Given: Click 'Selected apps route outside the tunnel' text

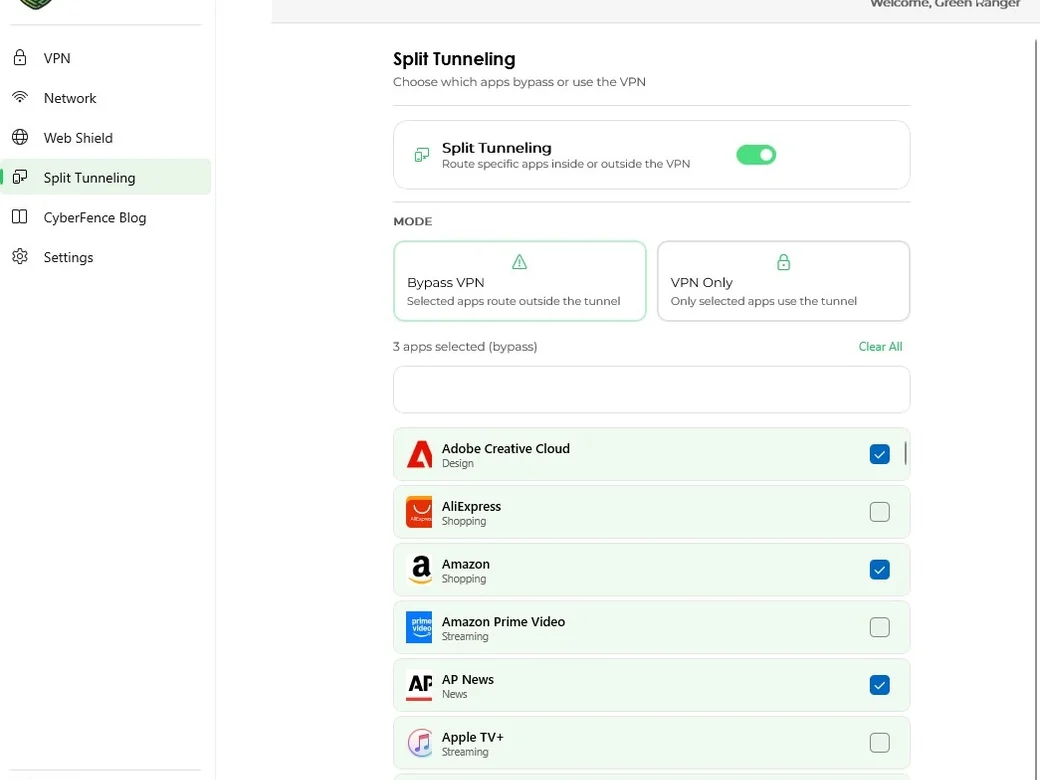Looking at the screenshot, I should [x=513, y=301].
